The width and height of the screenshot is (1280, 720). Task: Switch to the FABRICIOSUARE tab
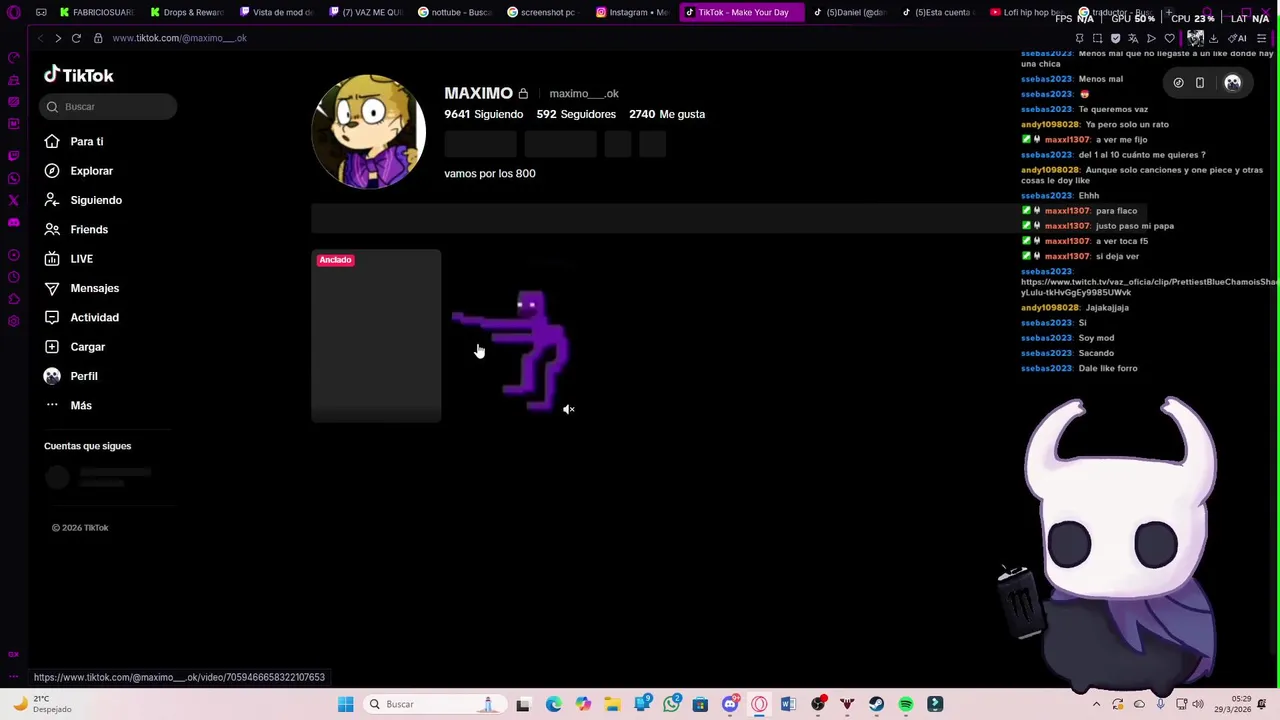pos(96,12)
